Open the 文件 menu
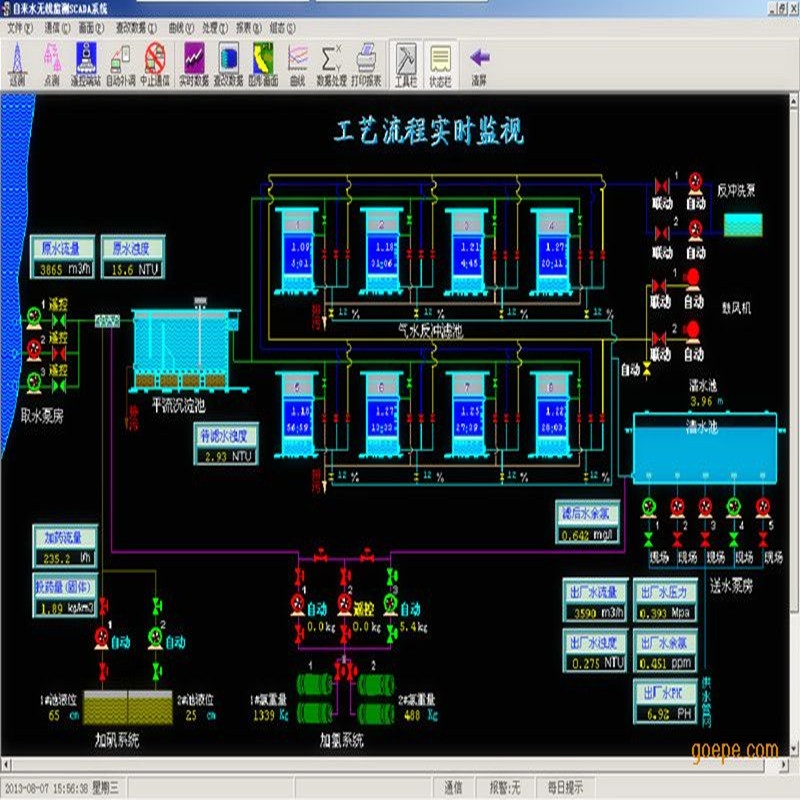 [19, 27]
